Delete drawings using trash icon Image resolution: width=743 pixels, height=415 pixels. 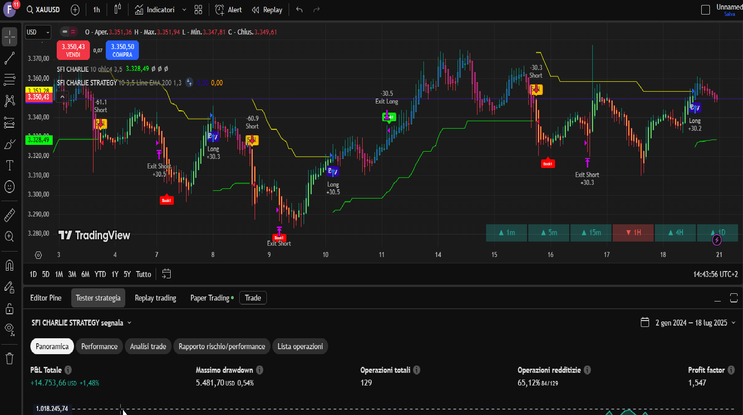pos(9,358)
